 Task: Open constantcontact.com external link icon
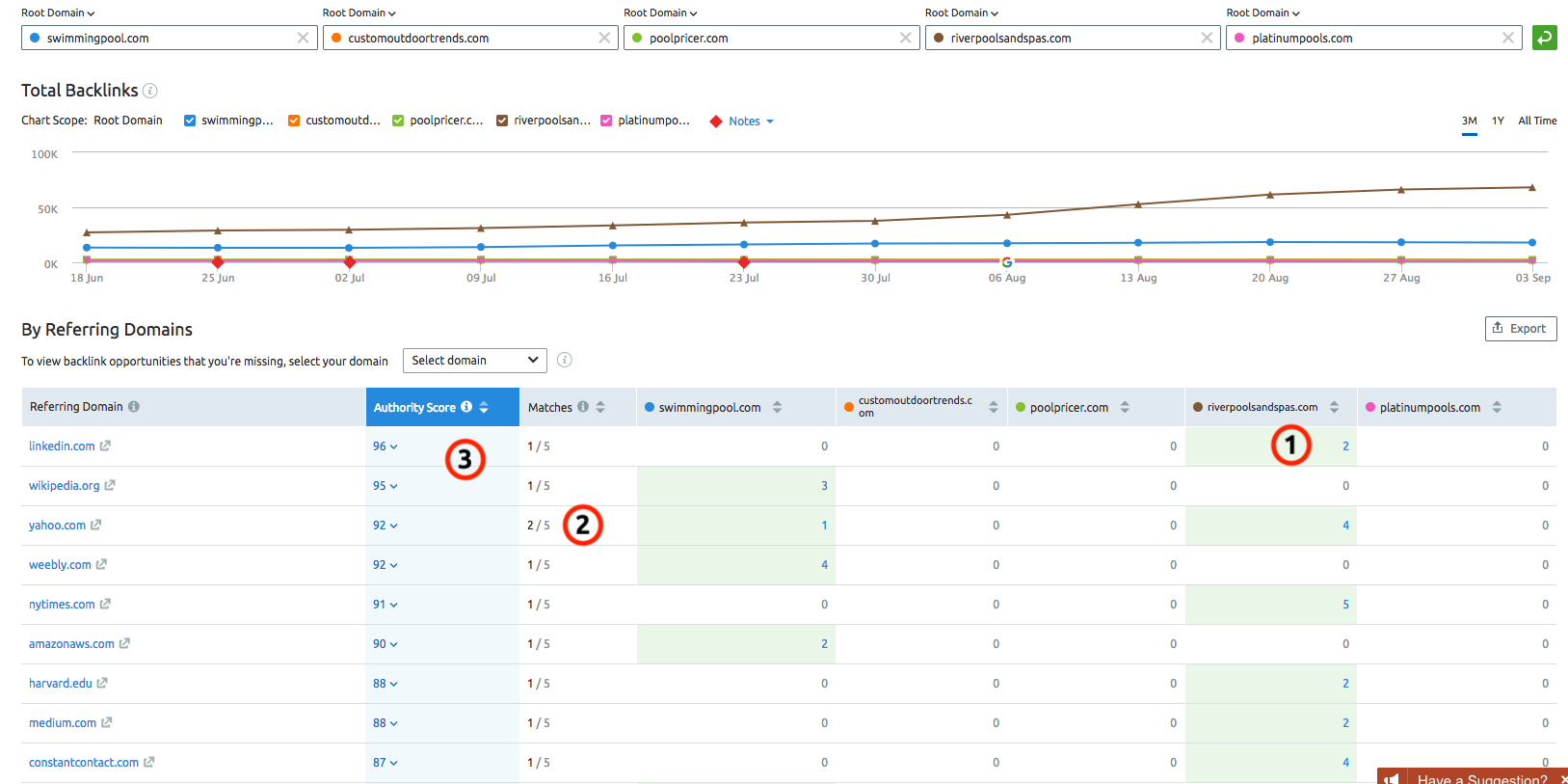click(x=148, y=762)
